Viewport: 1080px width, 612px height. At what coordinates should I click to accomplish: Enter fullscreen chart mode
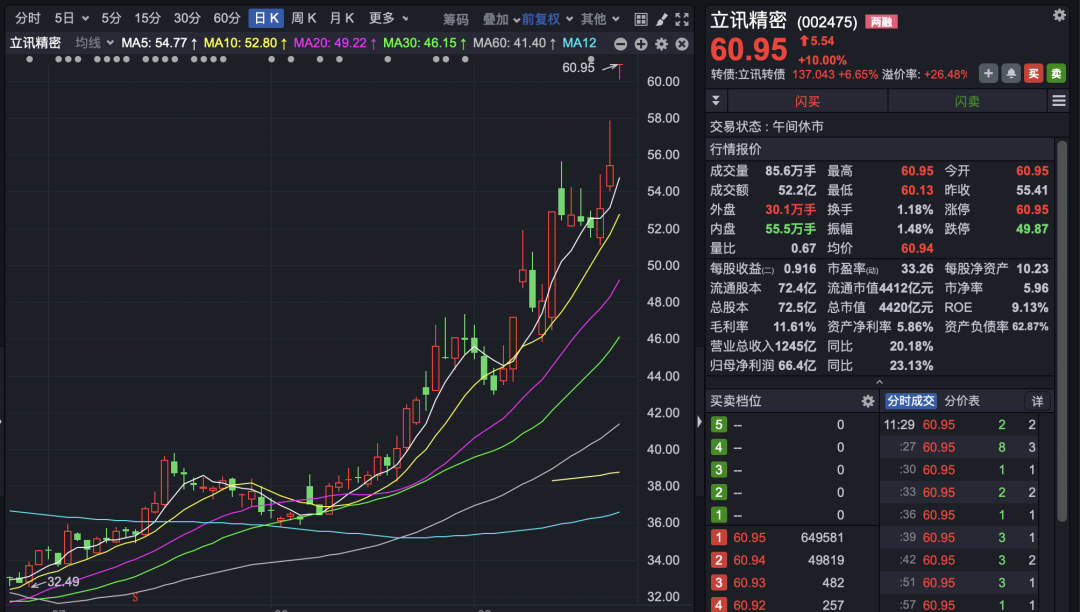tap(683, 19)
